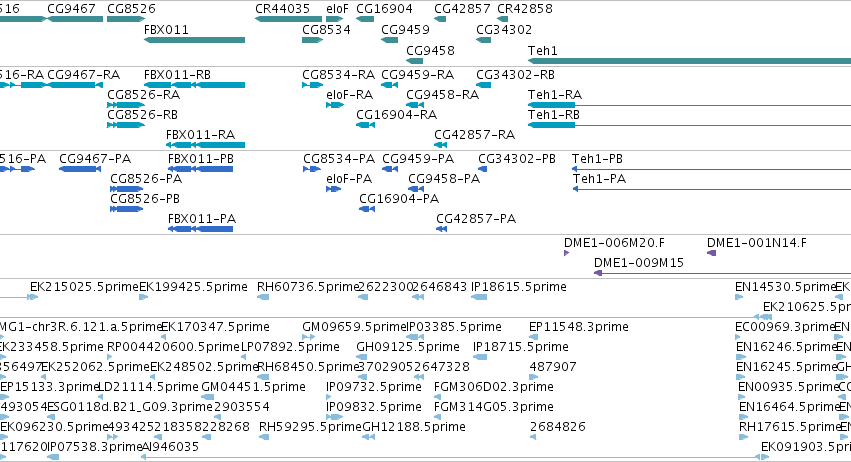This screenshot has width=851, height=462.
Task: Click the CG16904 gene label
Action: tap(384, 9)
